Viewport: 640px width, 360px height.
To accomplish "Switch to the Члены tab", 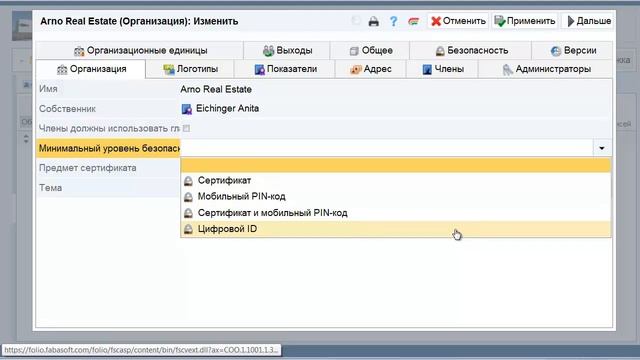I will click(x=442, y=69).
